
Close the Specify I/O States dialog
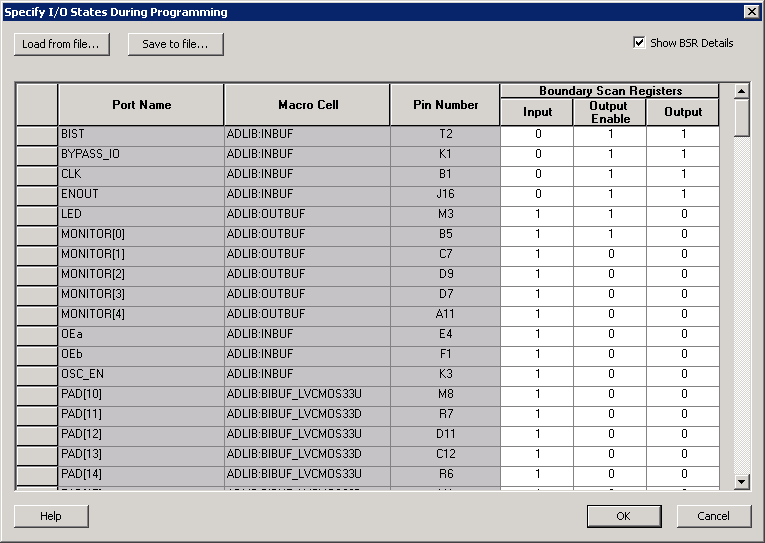[x=751, y=12]
